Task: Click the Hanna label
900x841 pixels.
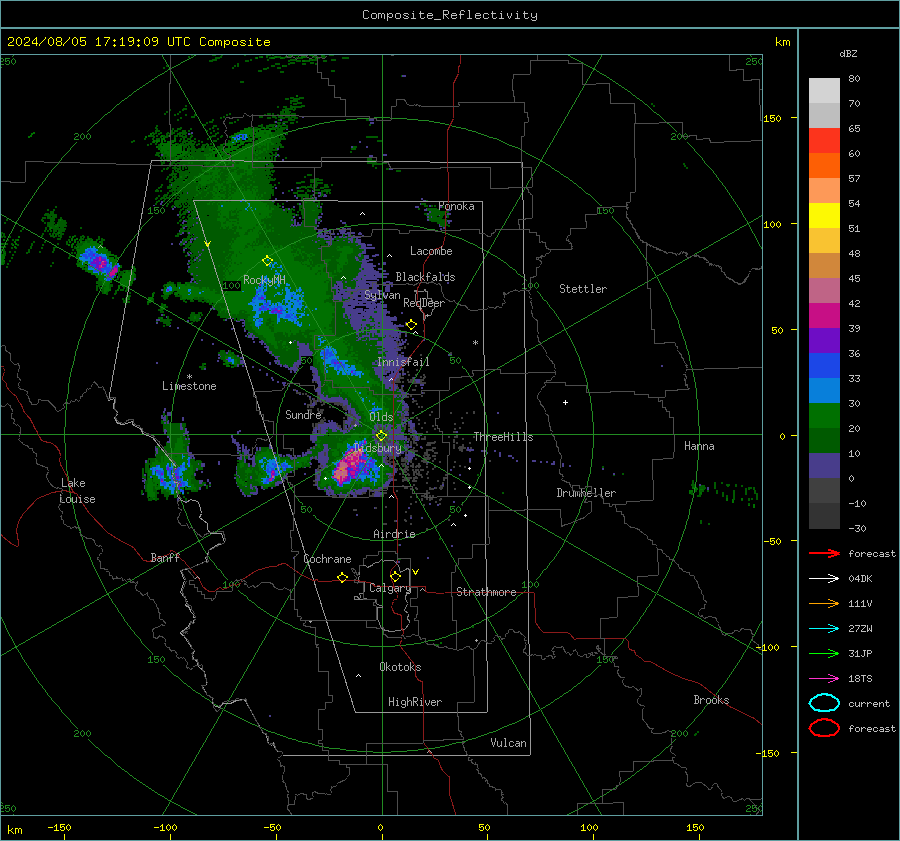Action: click(699, 446)
